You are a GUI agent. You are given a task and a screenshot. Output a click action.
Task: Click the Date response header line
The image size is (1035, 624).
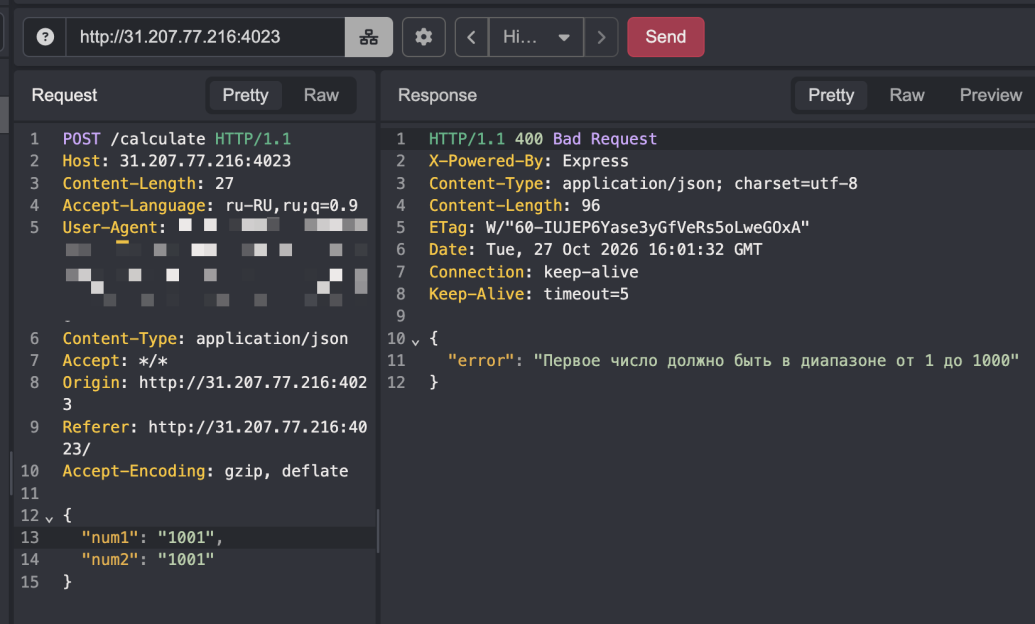595,250
